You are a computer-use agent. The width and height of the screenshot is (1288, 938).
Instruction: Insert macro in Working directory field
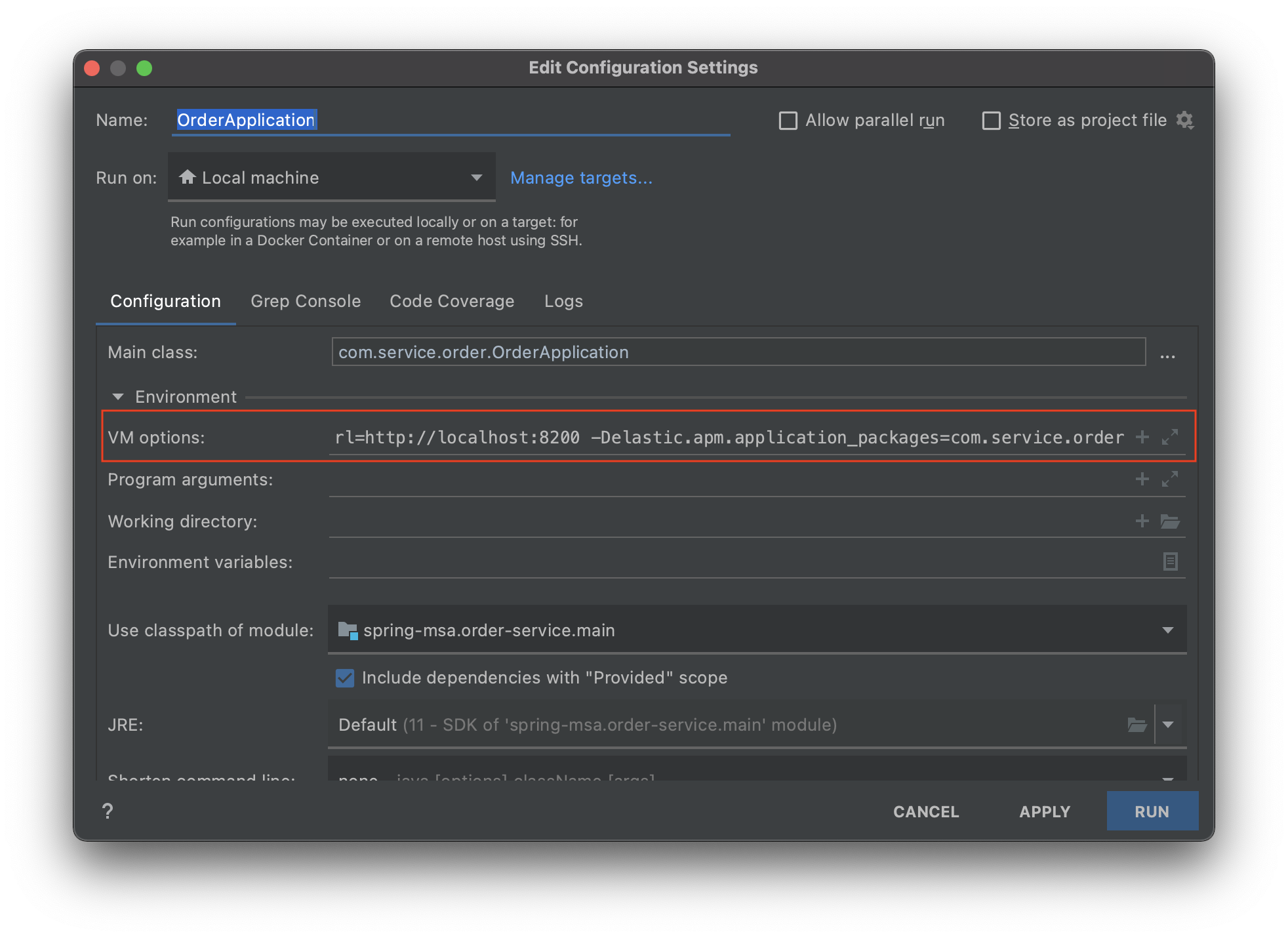[1142, 521]
